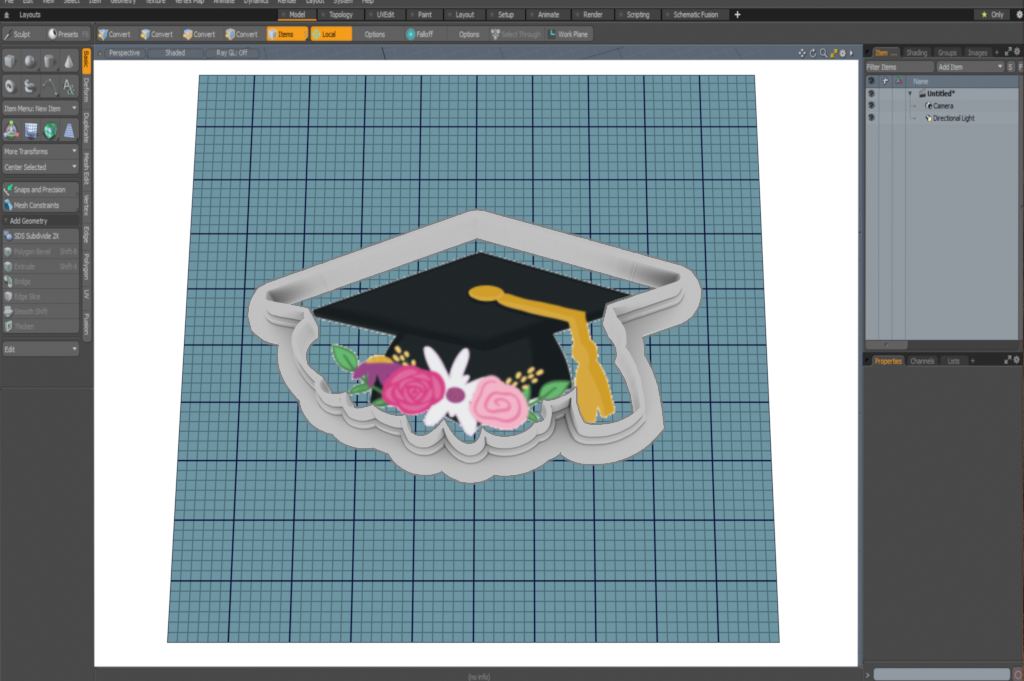
Task: Click the text tool icon
Action: click(69, 87)
